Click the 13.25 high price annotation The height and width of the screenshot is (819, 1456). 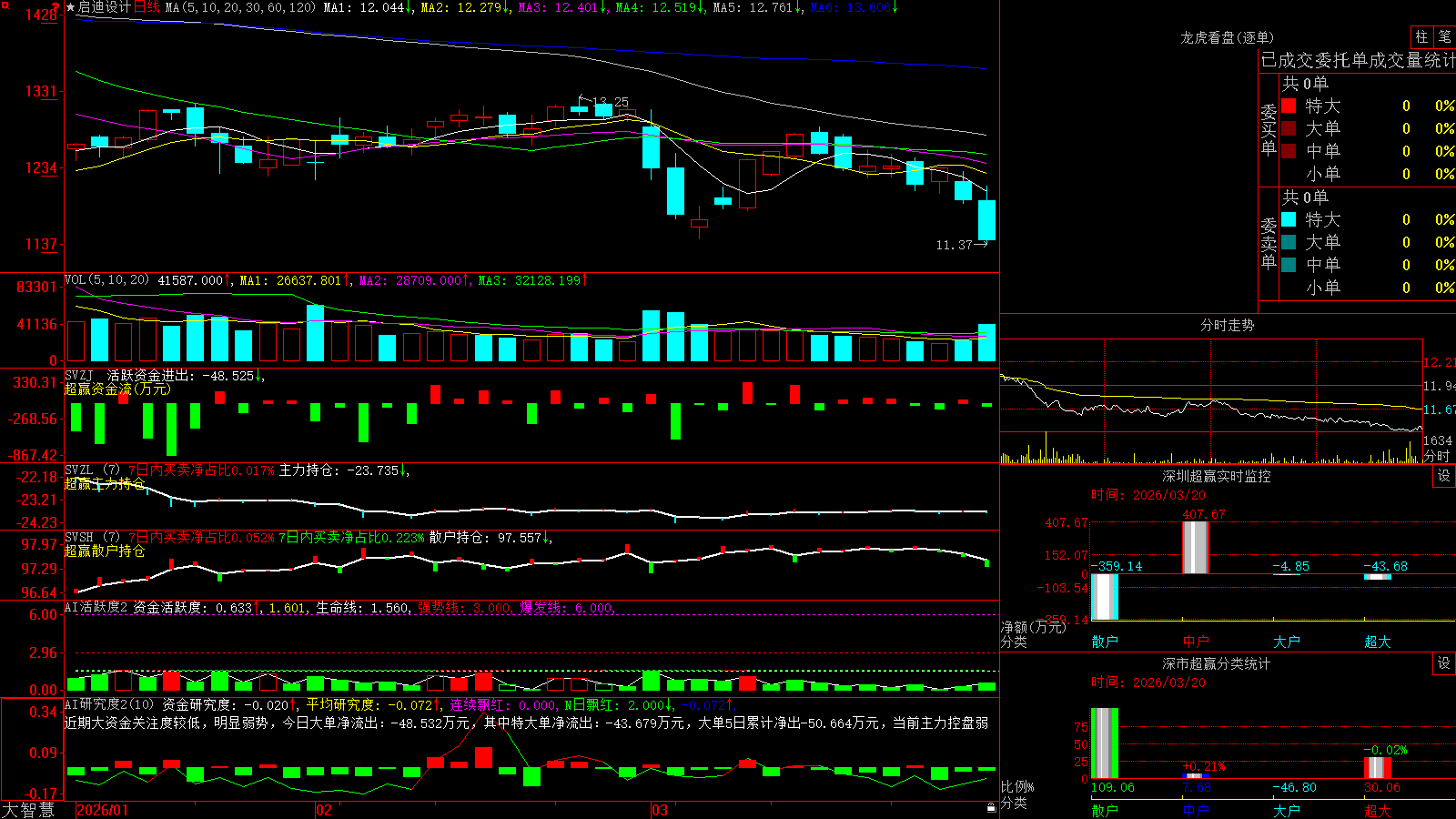(x=610, y=102)
